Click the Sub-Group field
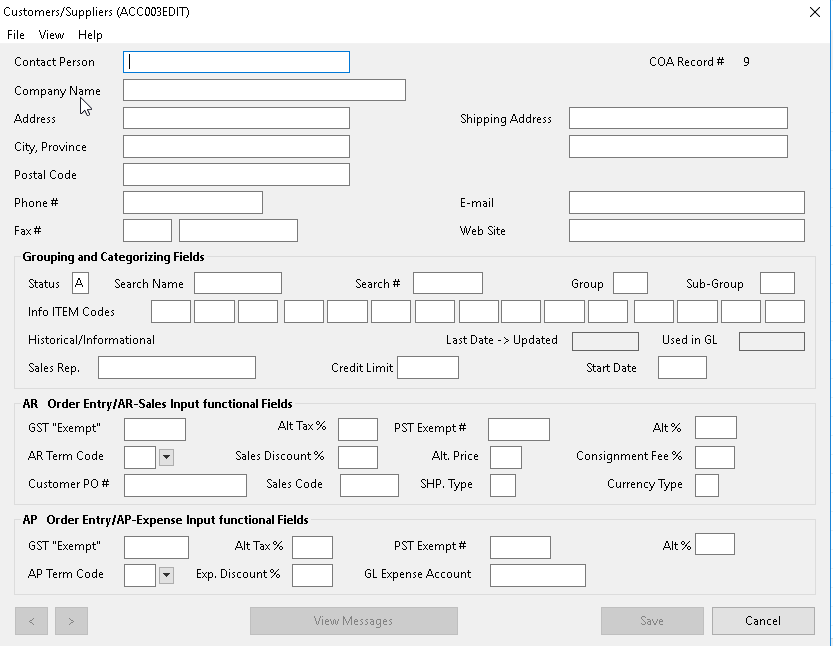Viewport: 833px width, 646px height. click(x=778, y=283)
